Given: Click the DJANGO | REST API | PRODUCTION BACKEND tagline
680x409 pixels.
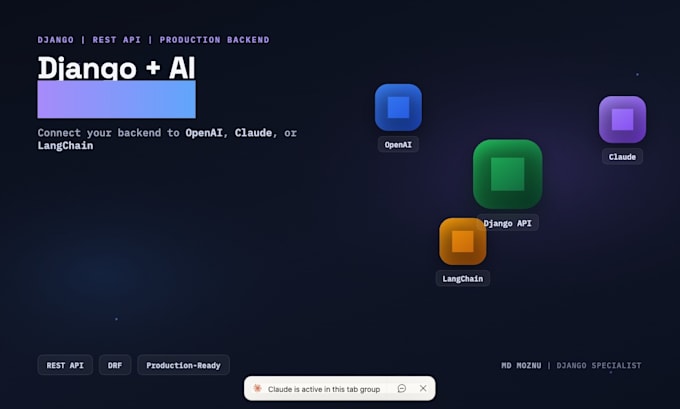Looking at the screenshot, I should click(x=154, y=40).
